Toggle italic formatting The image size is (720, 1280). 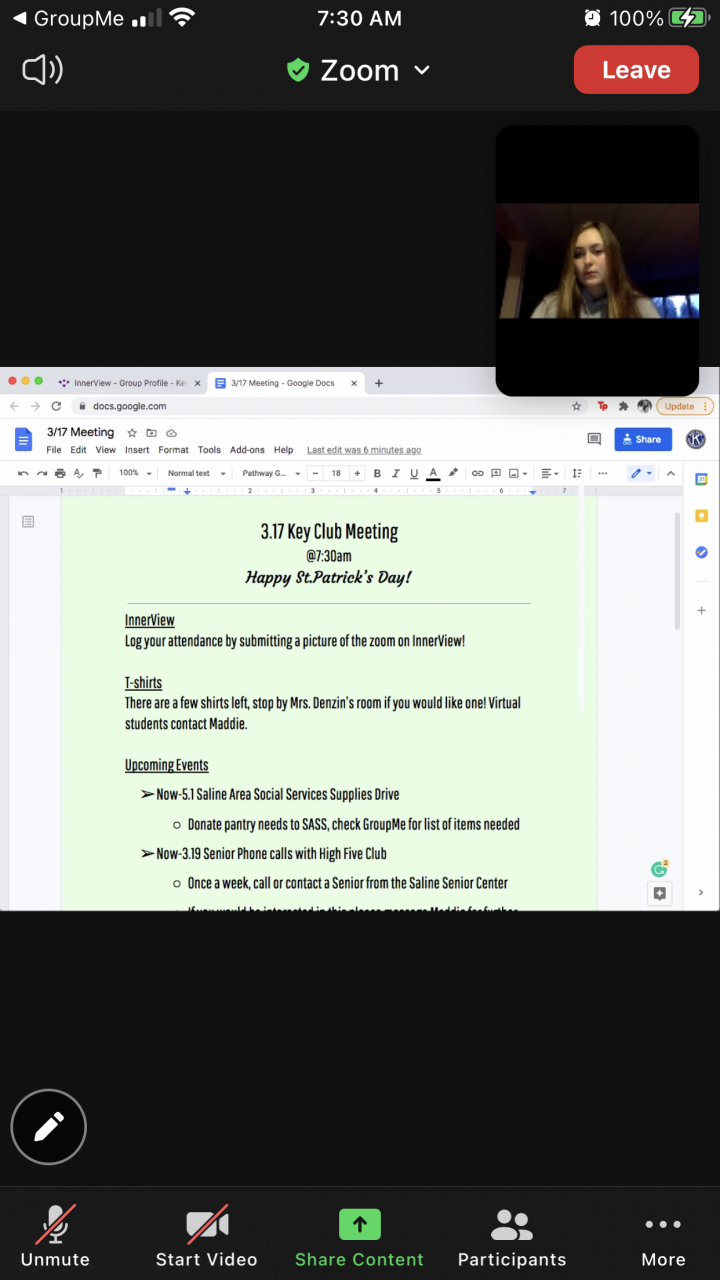point(396,473)
